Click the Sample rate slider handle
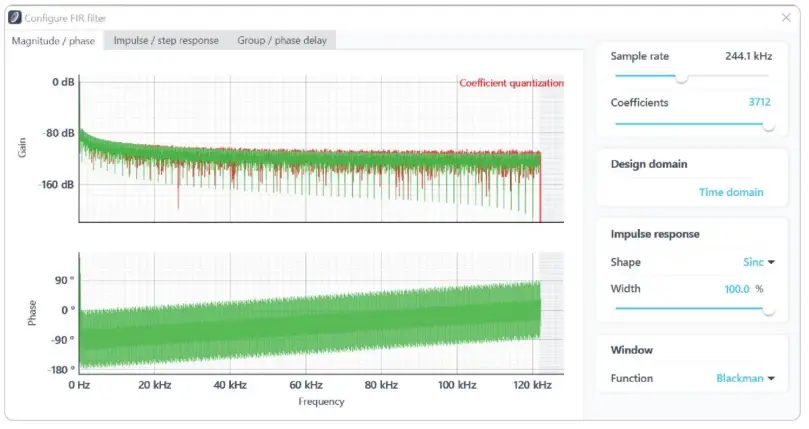 tap(682, 78)
